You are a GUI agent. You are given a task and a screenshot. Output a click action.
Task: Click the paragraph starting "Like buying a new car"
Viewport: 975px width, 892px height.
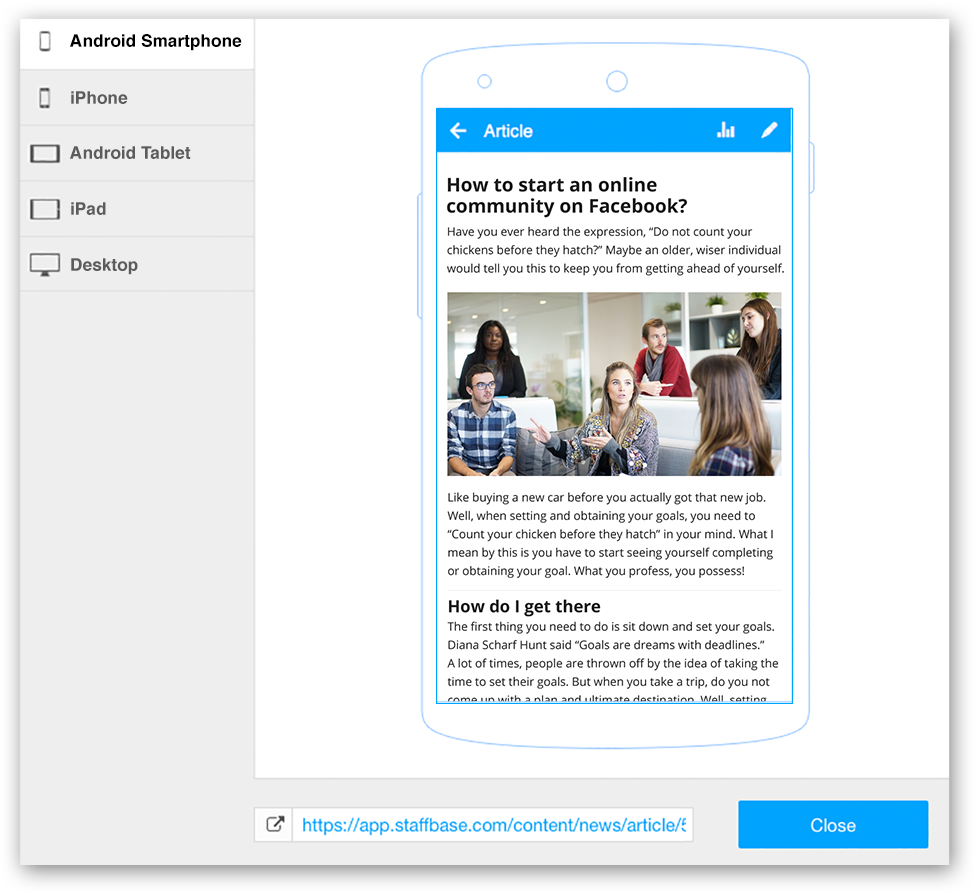[x=611, y=534]
